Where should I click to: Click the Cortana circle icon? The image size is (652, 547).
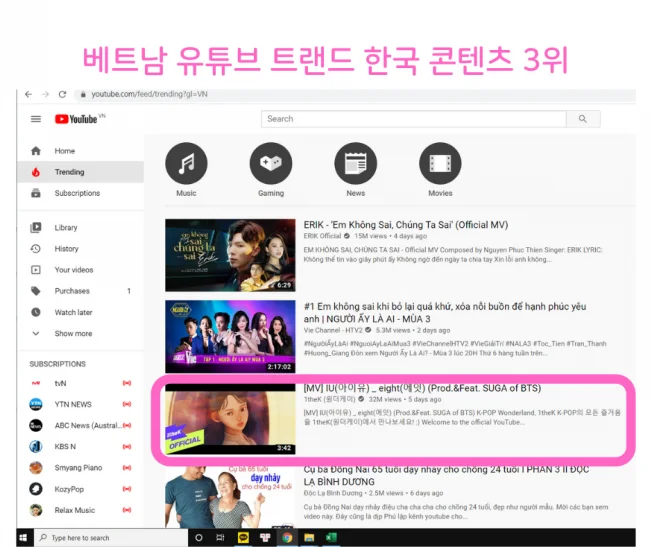coord(199,537)
